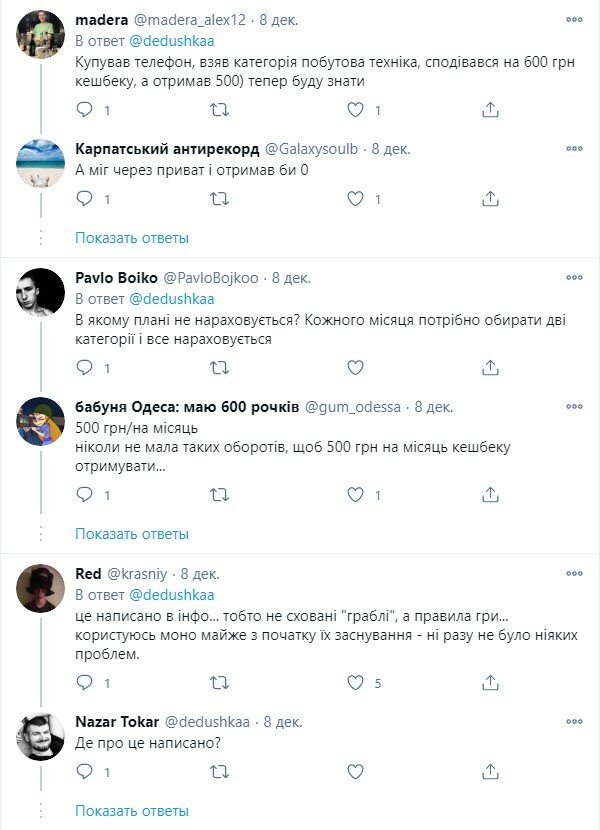Screen dimensions: 600x830
Task: Open the three-dot menu on madera's tweet
Action: point(572,21)
